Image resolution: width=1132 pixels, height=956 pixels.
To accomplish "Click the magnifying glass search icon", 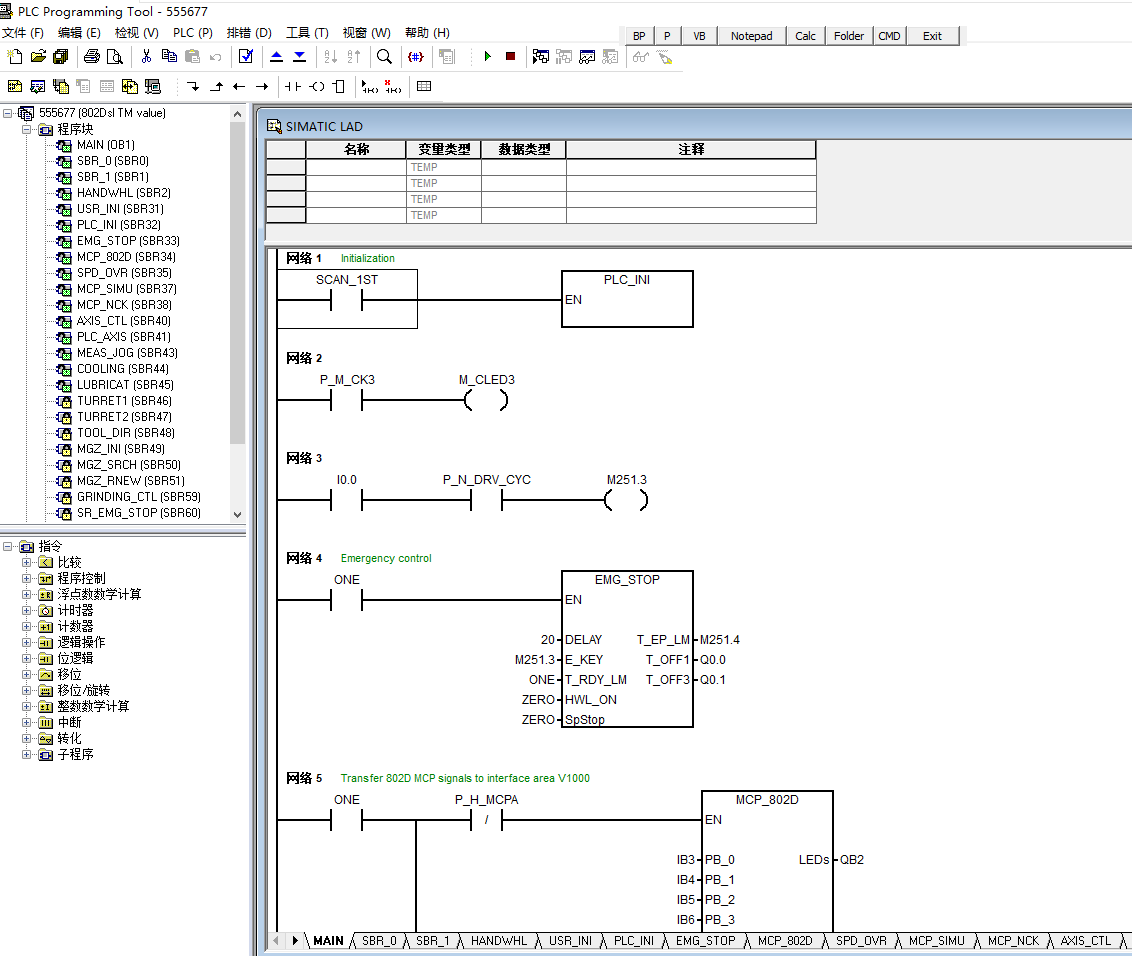I will tap(384, 57).
